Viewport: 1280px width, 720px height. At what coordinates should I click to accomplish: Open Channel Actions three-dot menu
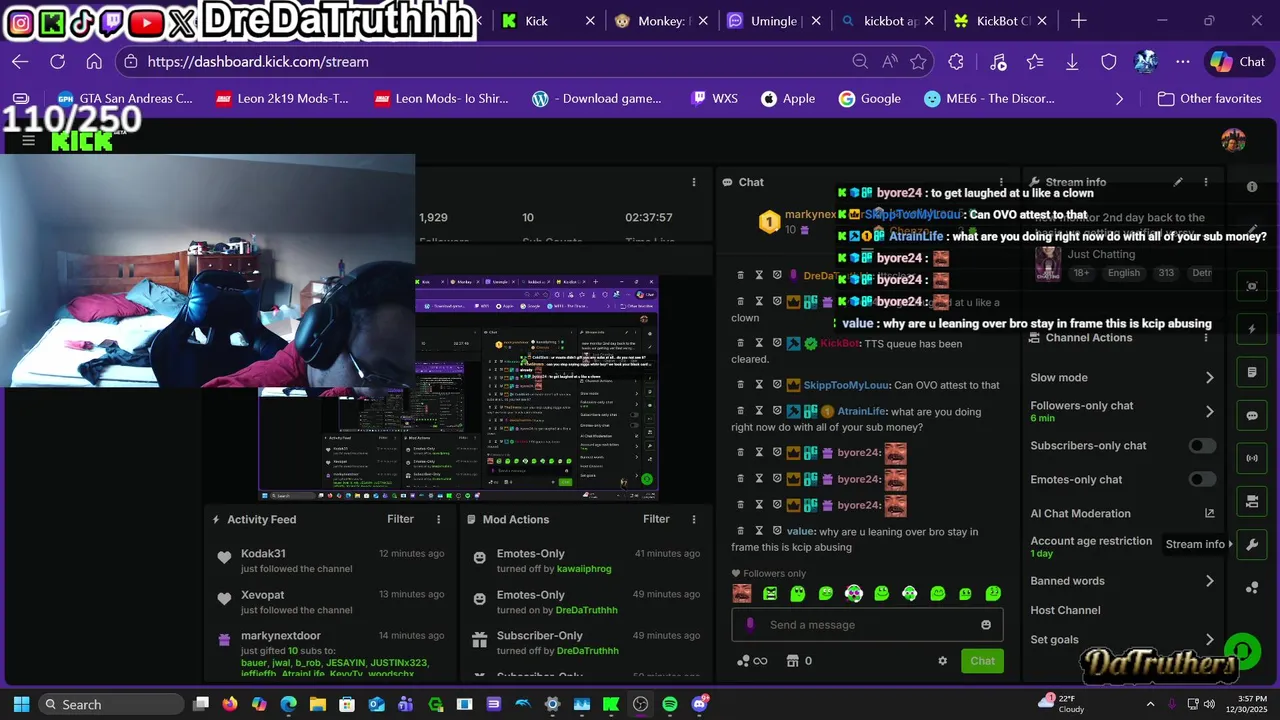[x=1206, y=338]
